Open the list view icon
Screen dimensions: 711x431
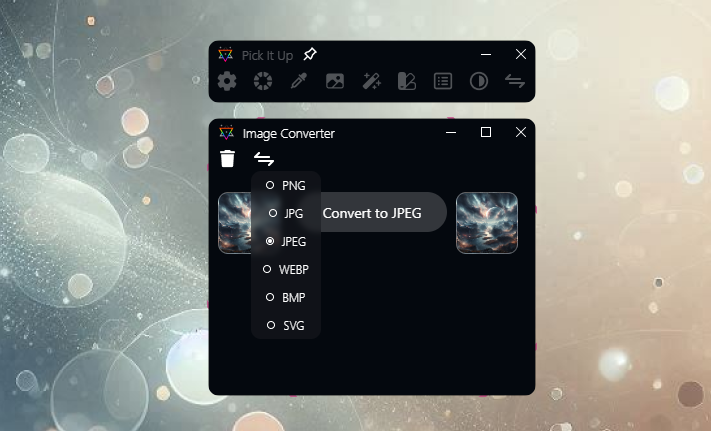pos(443,82)
